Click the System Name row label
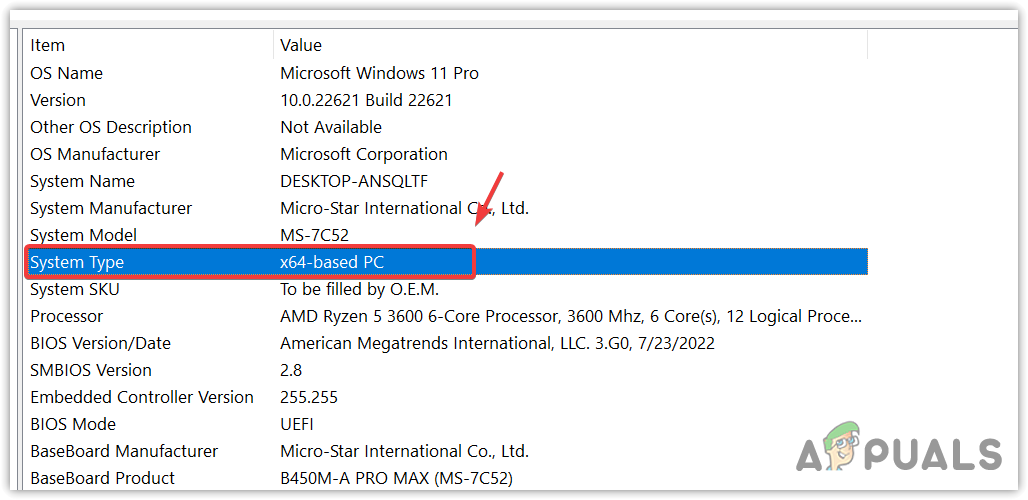 82,181
